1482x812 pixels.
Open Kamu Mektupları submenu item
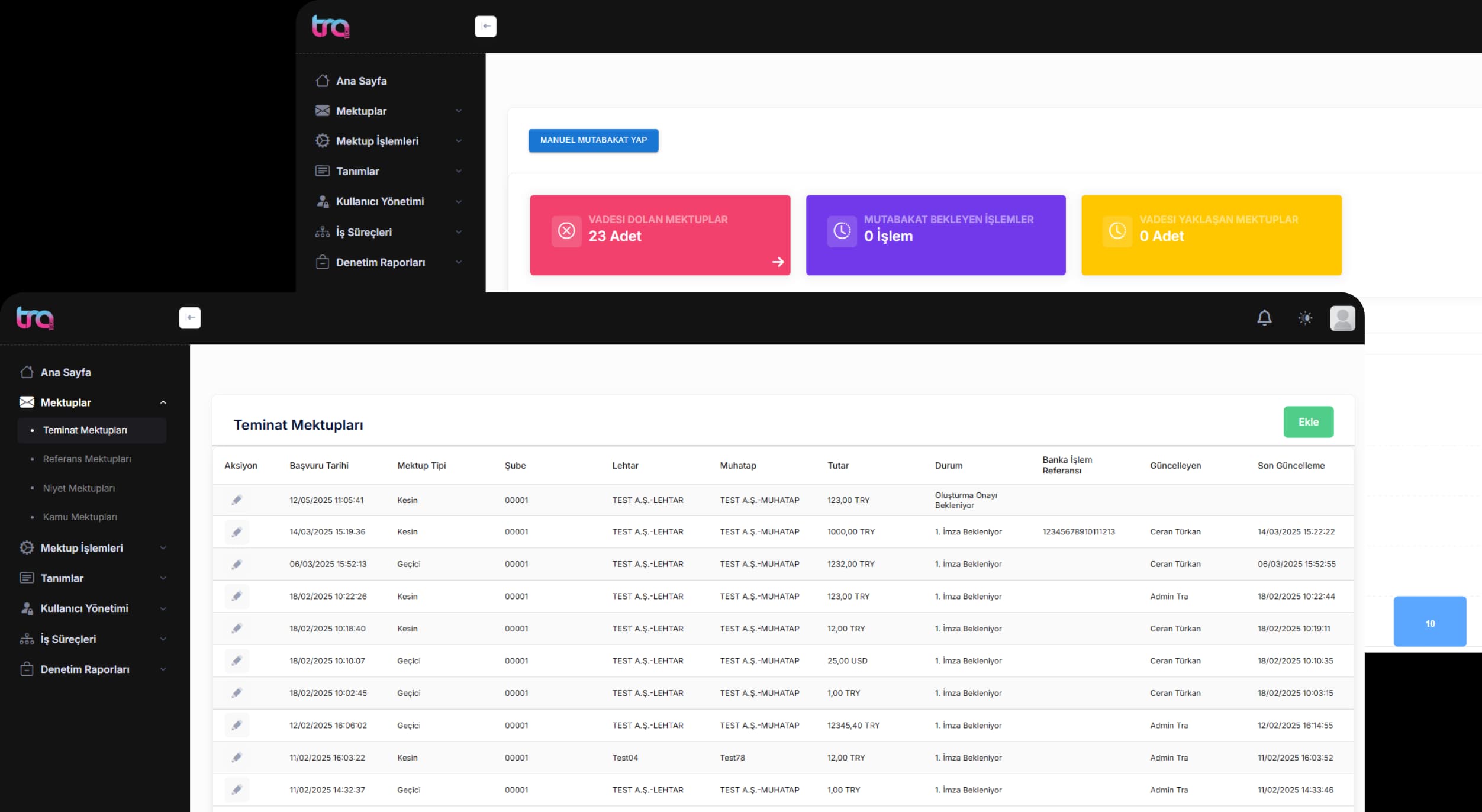(x=80, y=517)
